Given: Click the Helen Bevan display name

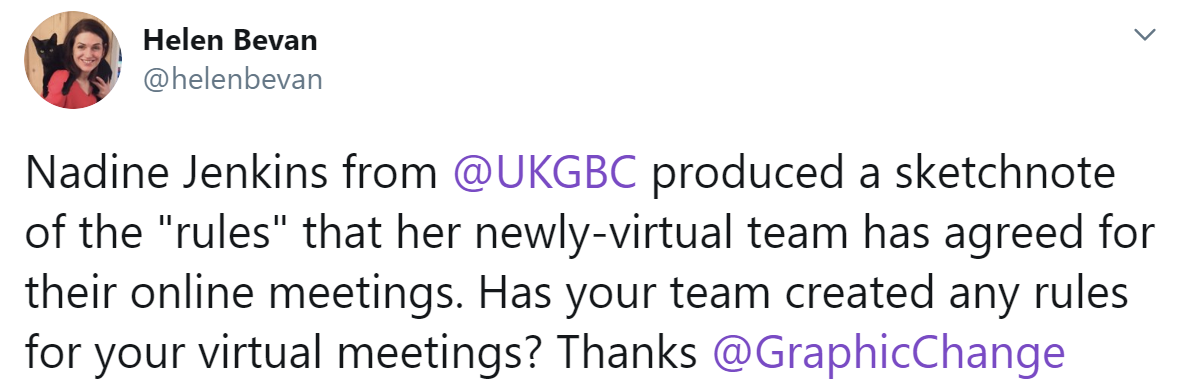Looking at the screenshot, I should tap(230, 41).
